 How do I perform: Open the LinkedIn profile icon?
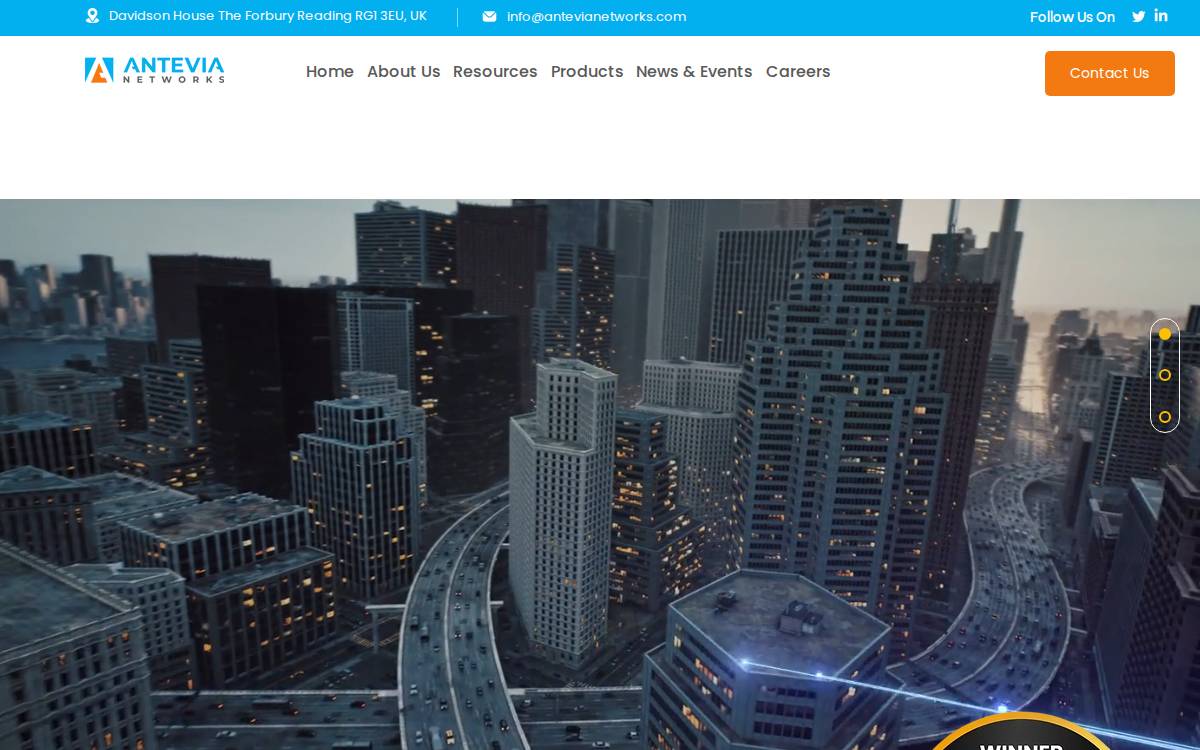[x=1161, y=15]
